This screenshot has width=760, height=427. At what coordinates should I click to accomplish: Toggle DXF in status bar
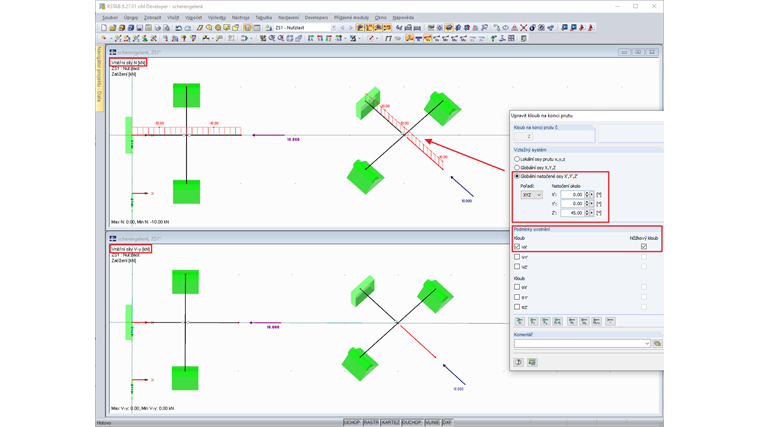pos(447,423)
